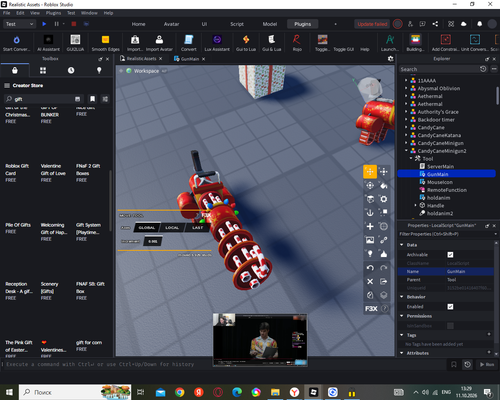Click the Start Converter plugin icon

pos(16,40)
